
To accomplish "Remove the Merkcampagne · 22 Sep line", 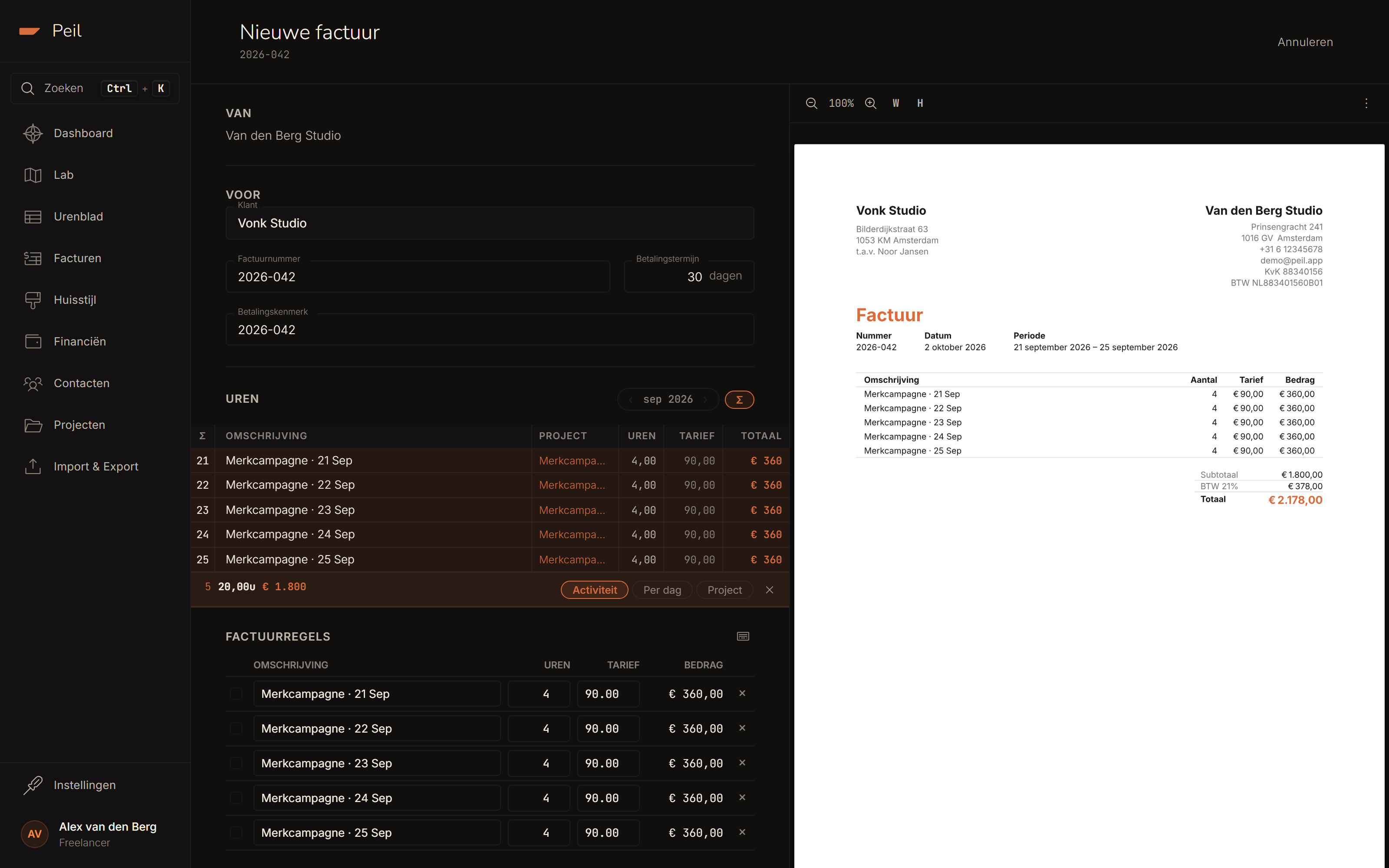I will [x=742, y=728].
